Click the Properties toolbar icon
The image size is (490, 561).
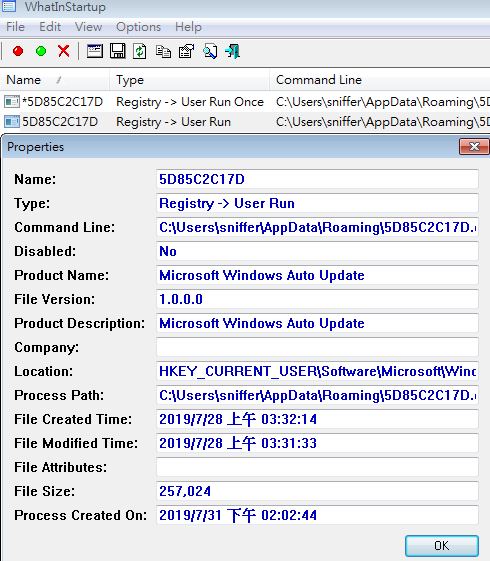coord(186,51)
